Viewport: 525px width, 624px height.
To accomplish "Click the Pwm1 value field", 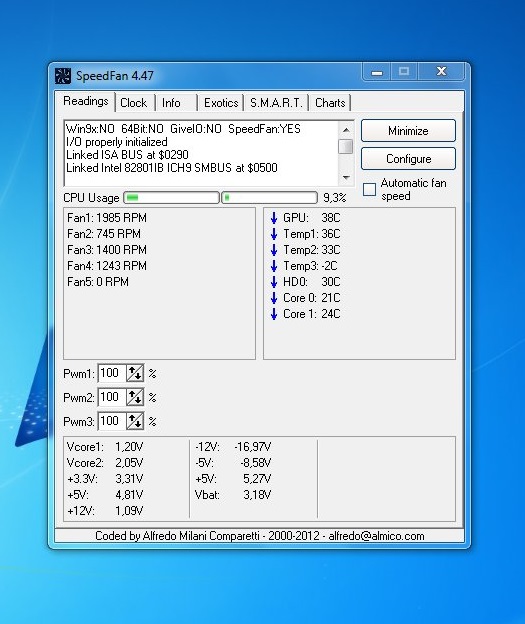I will click(112, 373).
